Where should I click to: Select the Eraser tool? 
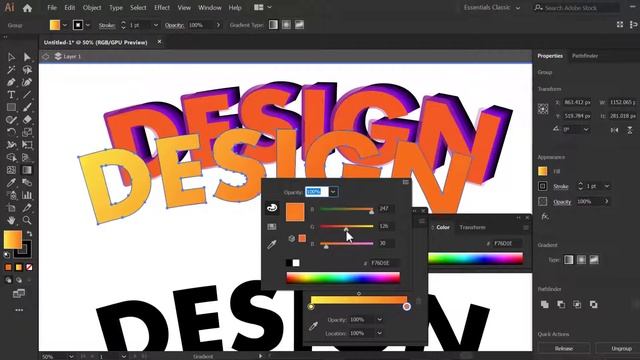pyautogui.click(x=27, y=120)
